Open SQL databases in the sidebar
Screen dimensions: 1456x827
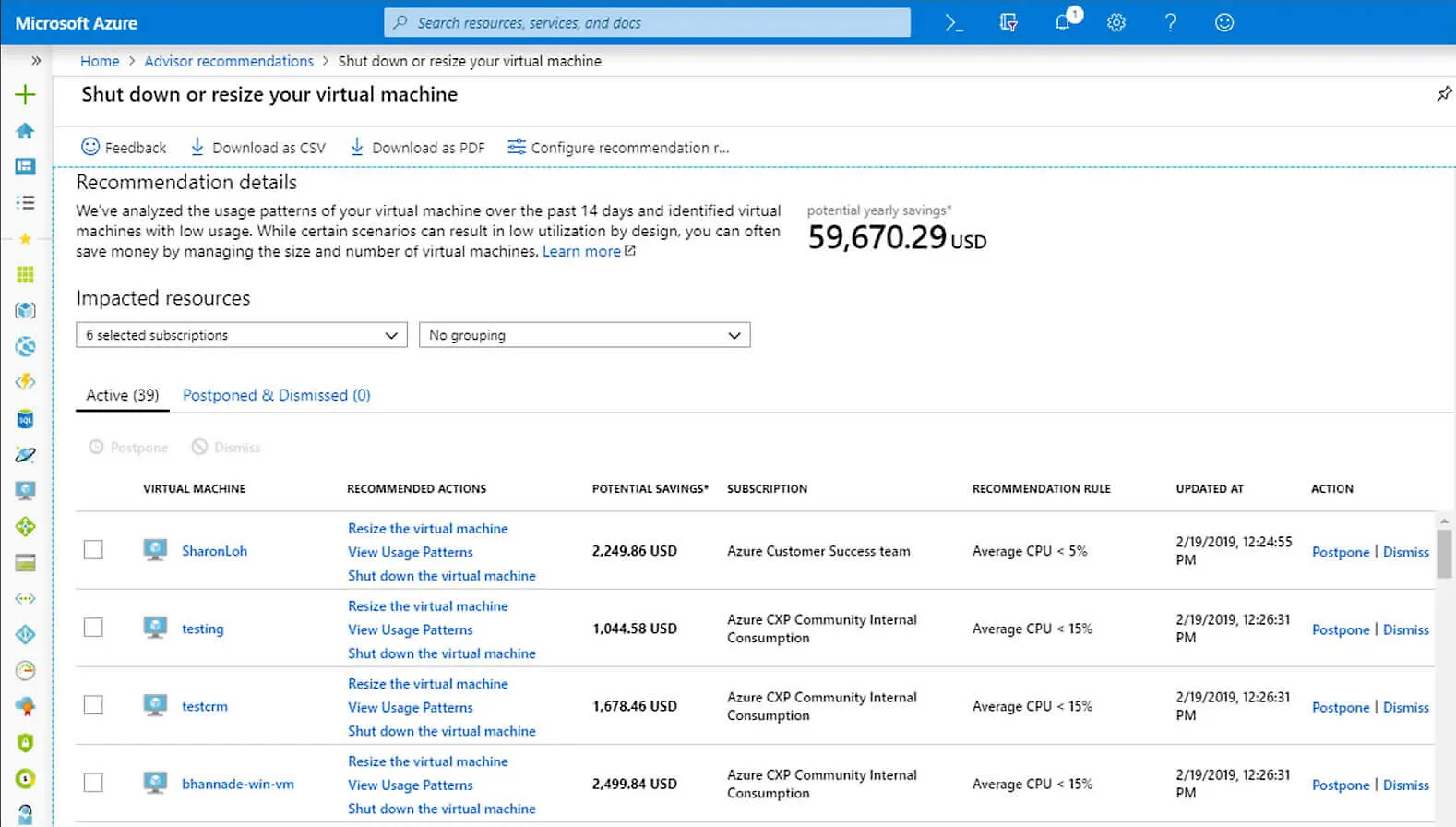pyautogui.click(x=26, y=419)
